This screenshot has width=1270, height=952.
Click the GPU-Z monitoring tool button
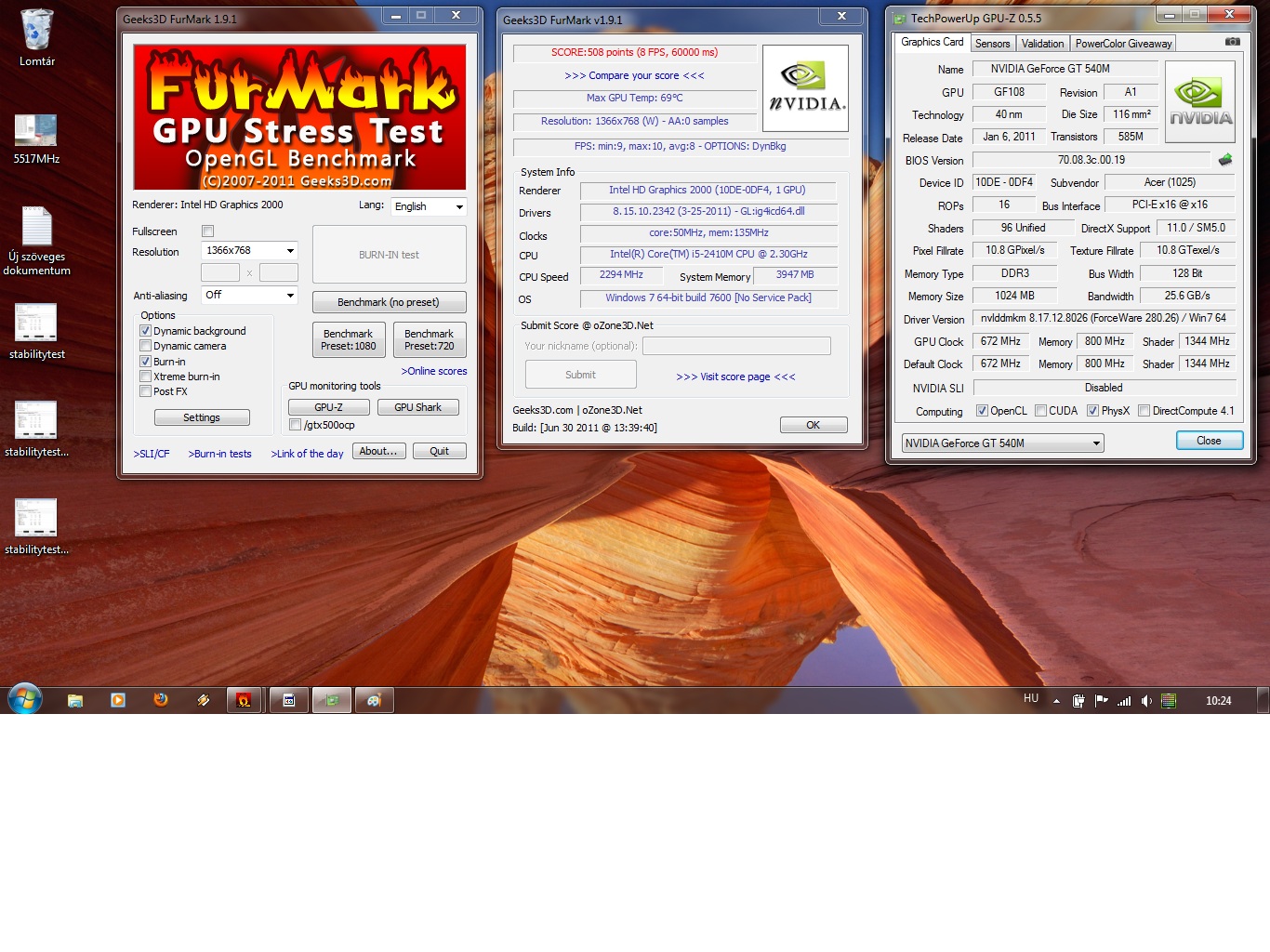pyautogui.click(x=329, y=407)
